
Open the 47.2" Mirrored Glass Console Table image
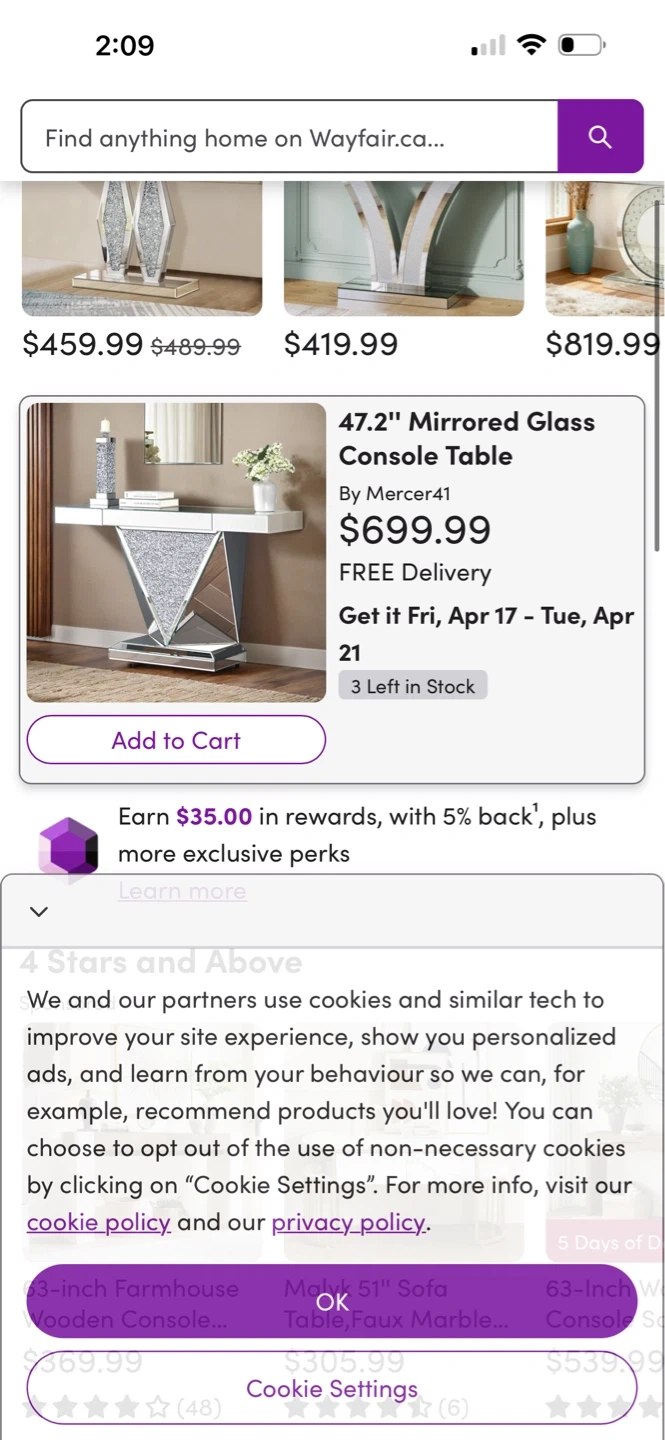coord(176,552)
